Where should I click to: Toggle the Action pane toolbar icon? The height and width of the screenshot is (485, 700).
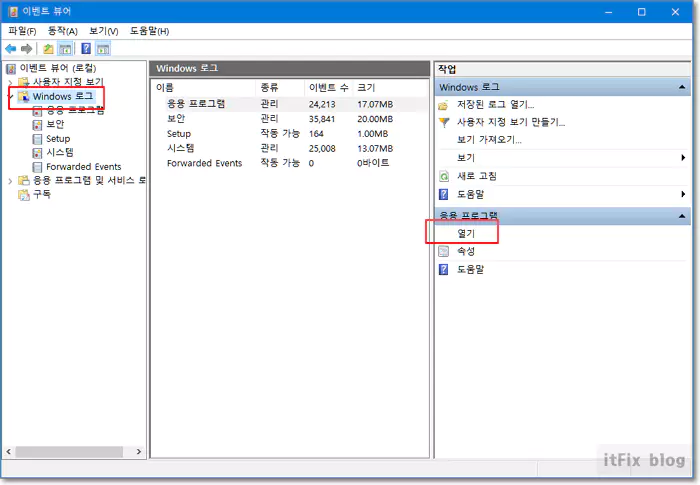(x=103, y=49)
